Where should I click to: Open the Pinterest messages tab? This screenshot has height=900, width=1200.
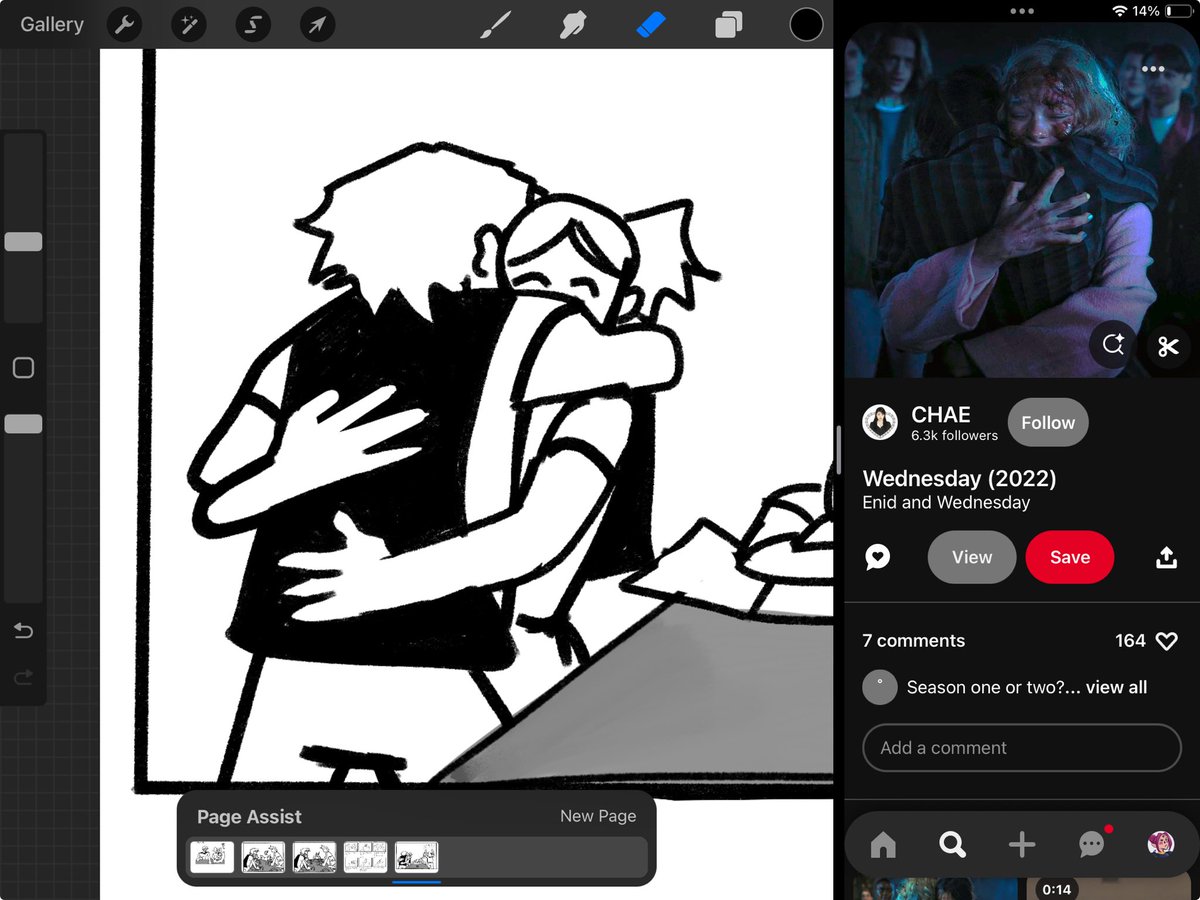[1092, 845]
